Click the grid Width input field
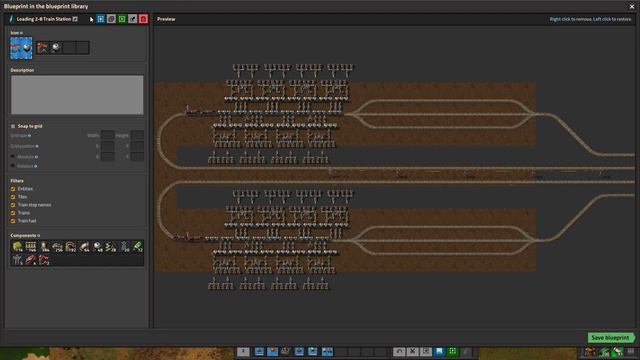The image size is (640, 360). (x=107, y=136)
